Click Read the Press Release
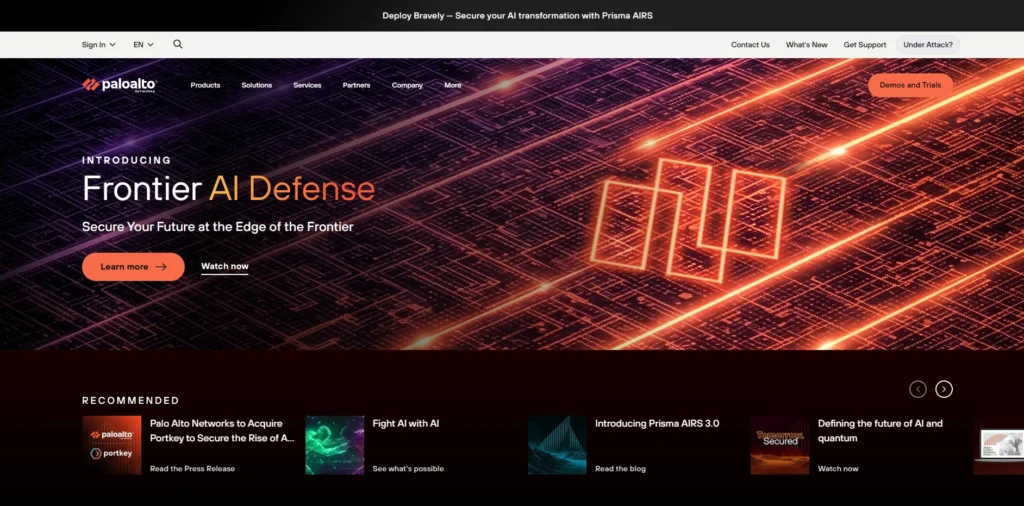The image size is (1024, 506). tap(192, 469)
